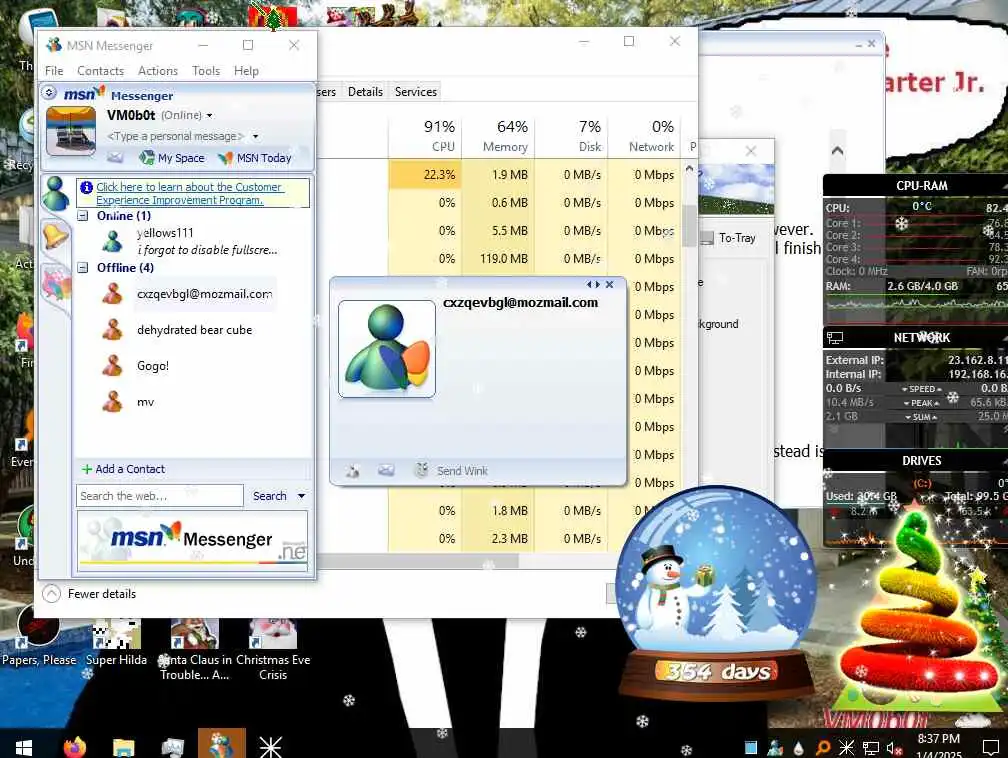Click the show-menu round button beside msn logo
The height and width of the screenshot is (758, 1008).
50,93
